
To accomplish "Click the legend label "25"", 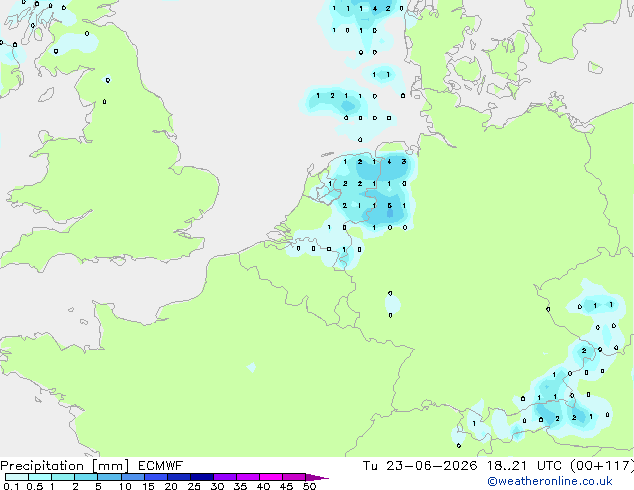I will click(194, 486).
